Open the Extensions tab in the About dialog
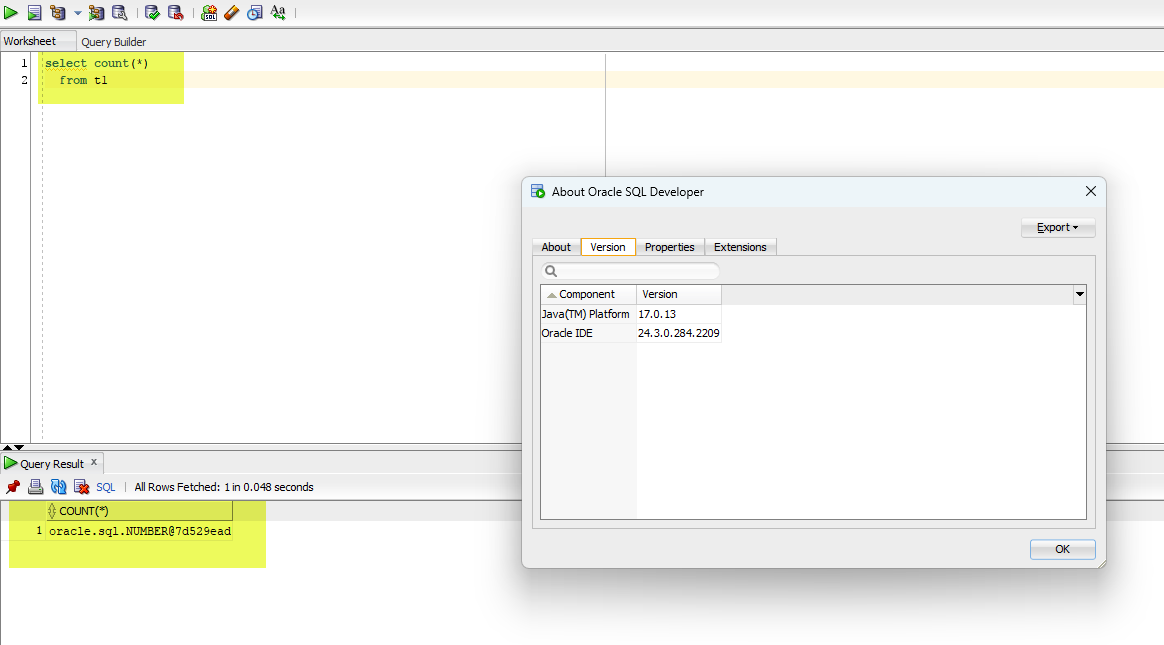This screenshot has height=645, width=1164. click(x=740, y=247)
